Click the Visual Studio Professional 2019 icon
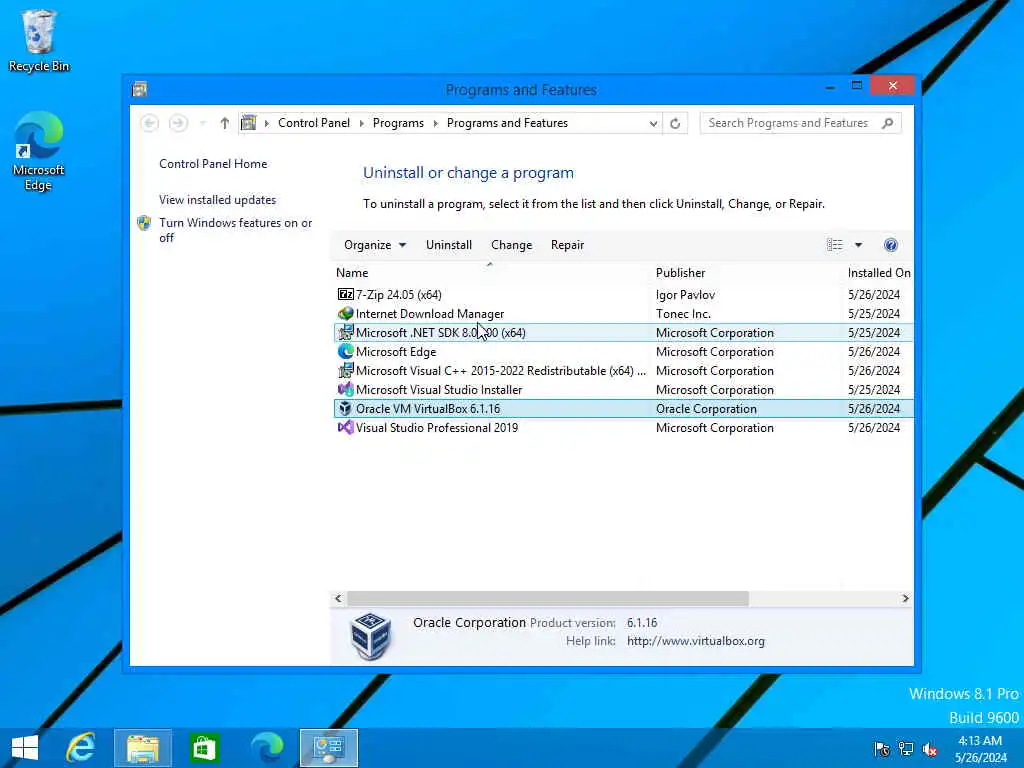 345,427
